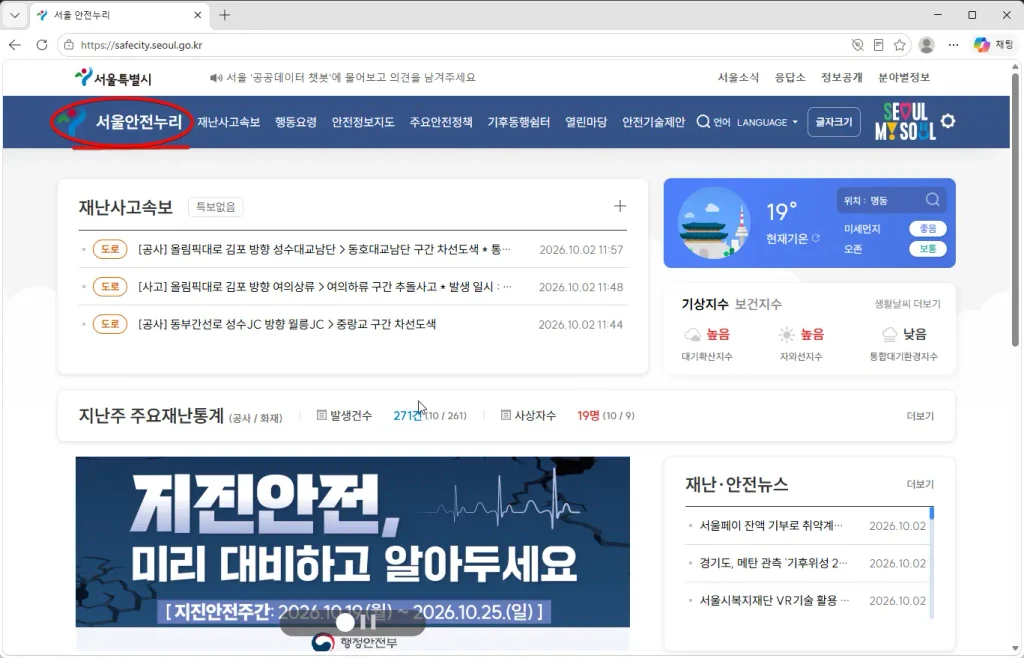Open 열린마당 menu
Image resolution: width=1024 pixels, height=658 pixels.
[x=586, y=122]
